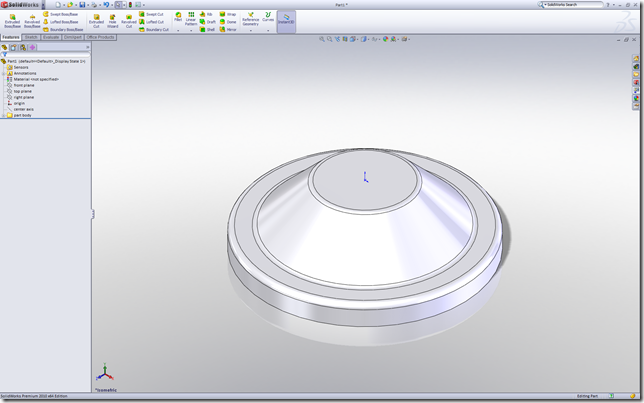The height and width of the screenshot is (403, 644).
Task: Open the FeatureManager design tree tab
Action: pyautogui.click(x=5, y=47)
